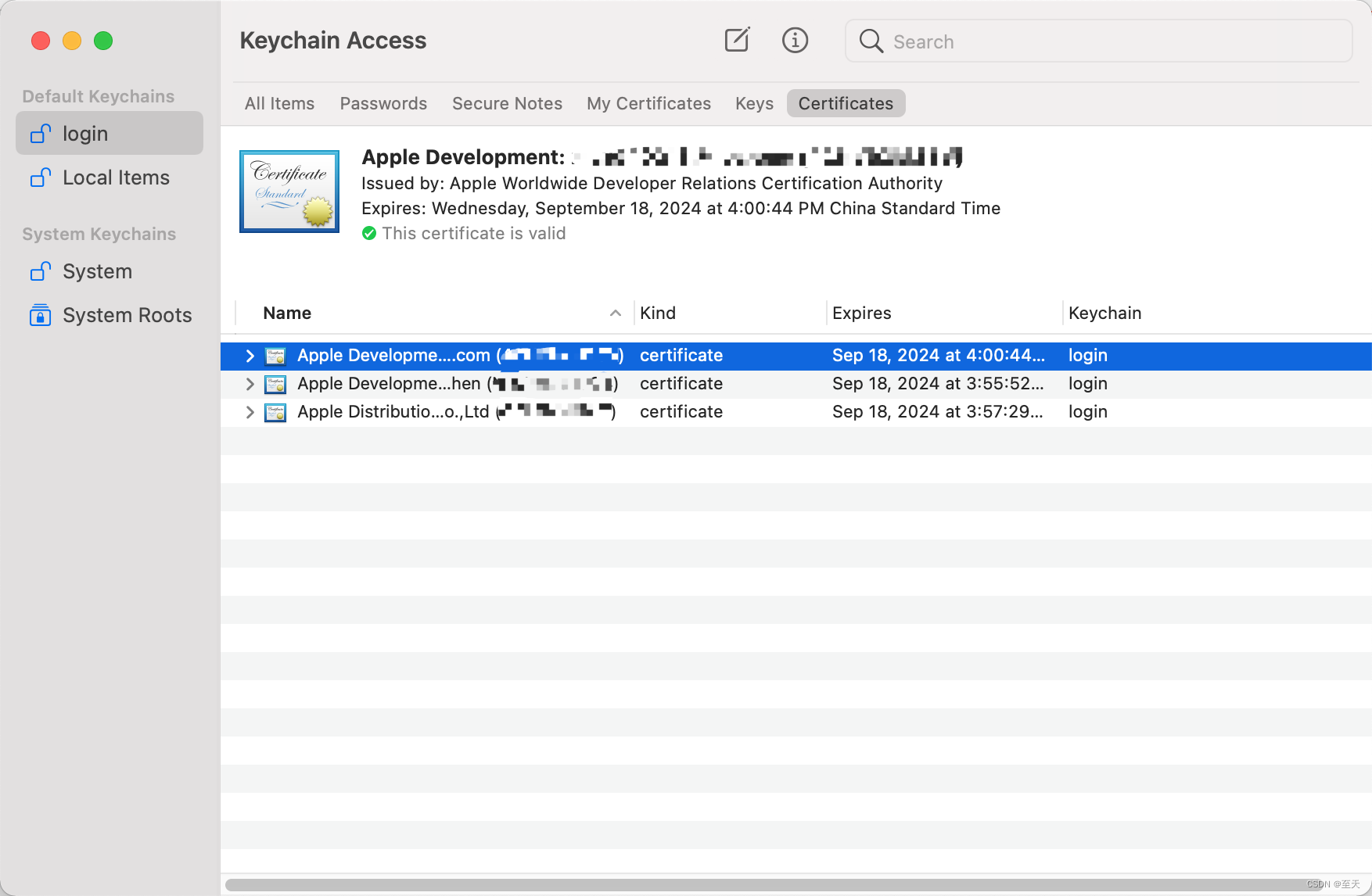
Task: Click the 'Sep 18, 2024 at 4:00:44...' expiry cell
Action: point(938,355)
